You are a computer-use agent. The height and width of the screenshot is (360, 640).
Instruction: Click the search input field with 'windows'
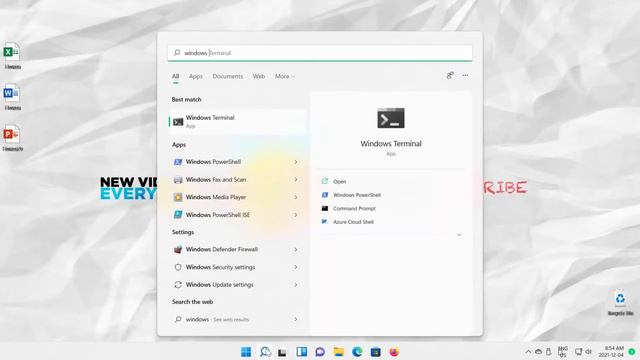320,53
